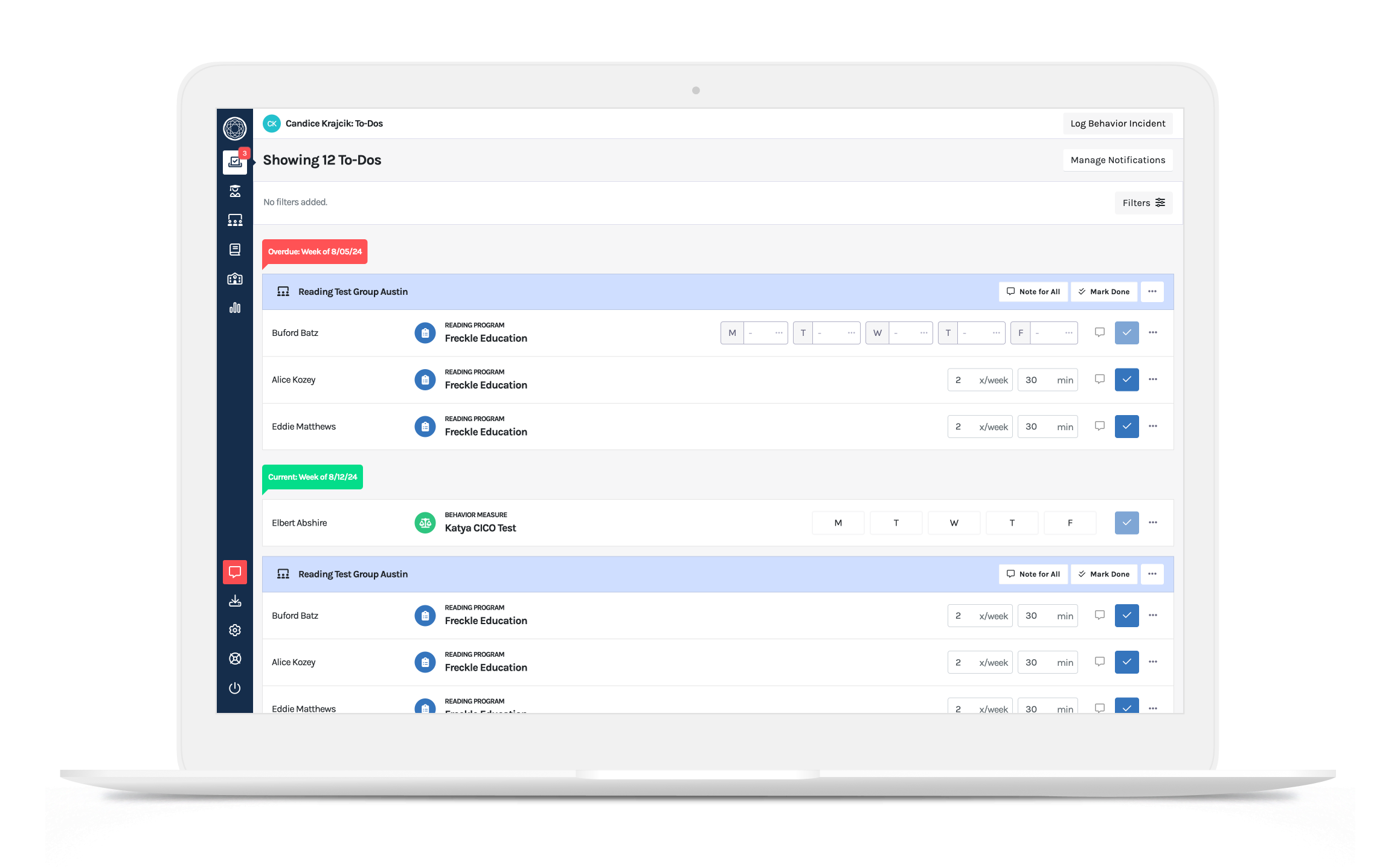Open the Filters panel
Image resolution: width=1400 pixels, height=867 pixels.
click(1143, 203)
